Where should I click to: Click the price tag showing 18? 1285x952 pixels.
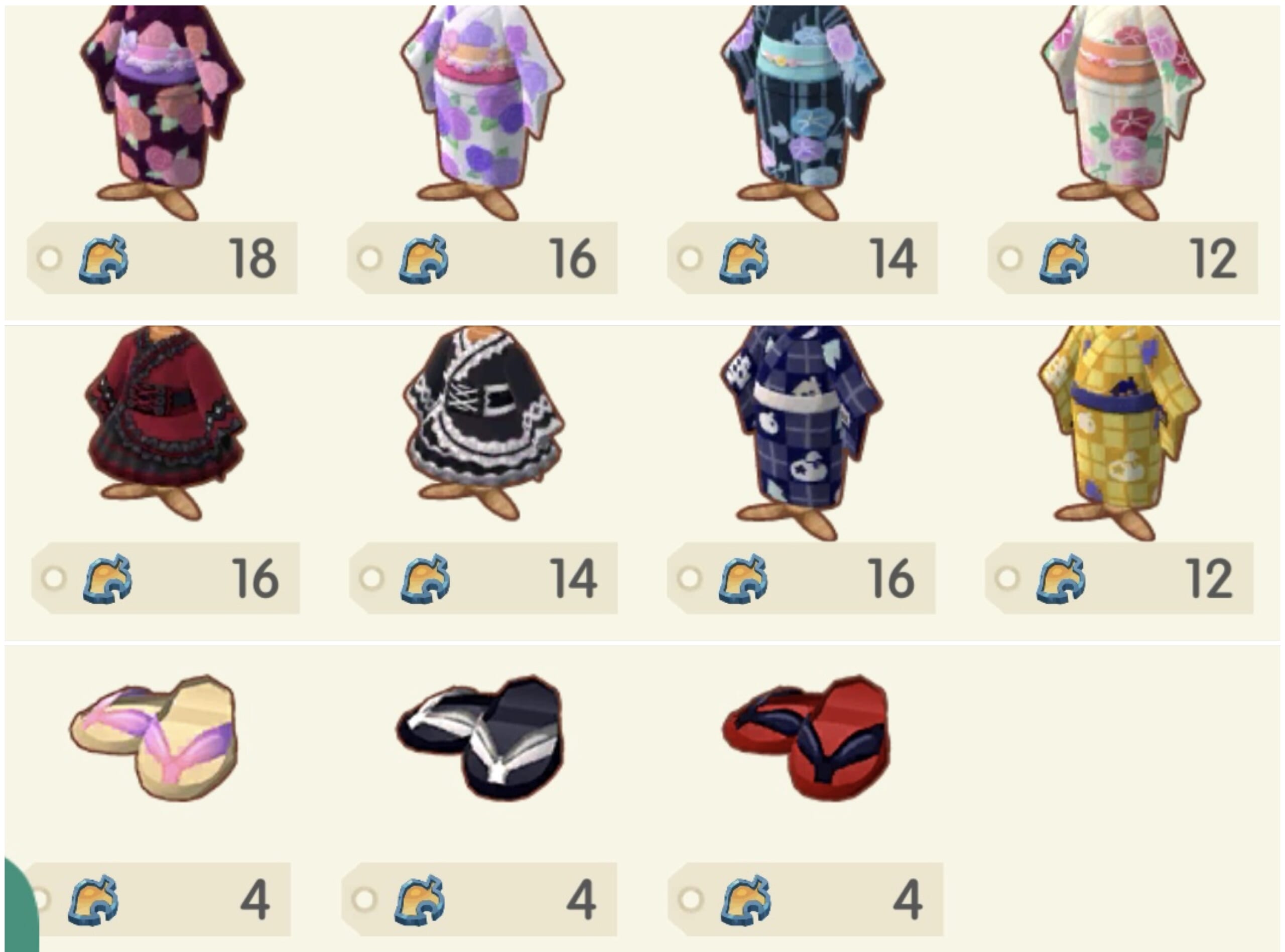tap(162, 257)
